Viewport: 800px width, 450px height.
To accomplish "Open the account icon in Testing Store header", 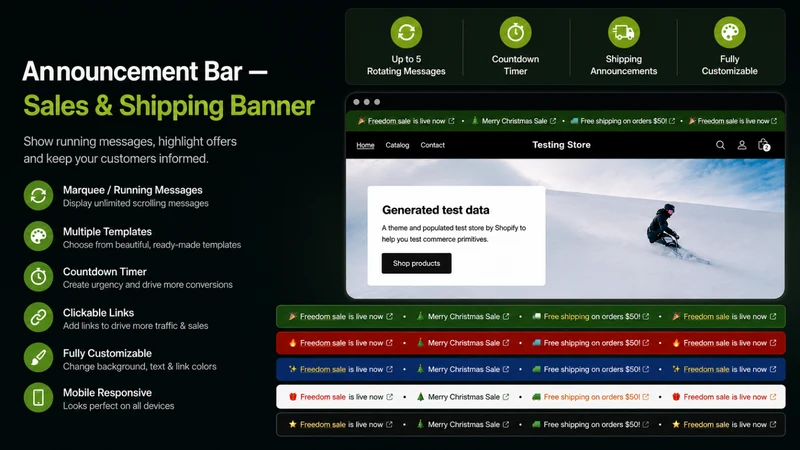I will point(742,145).
